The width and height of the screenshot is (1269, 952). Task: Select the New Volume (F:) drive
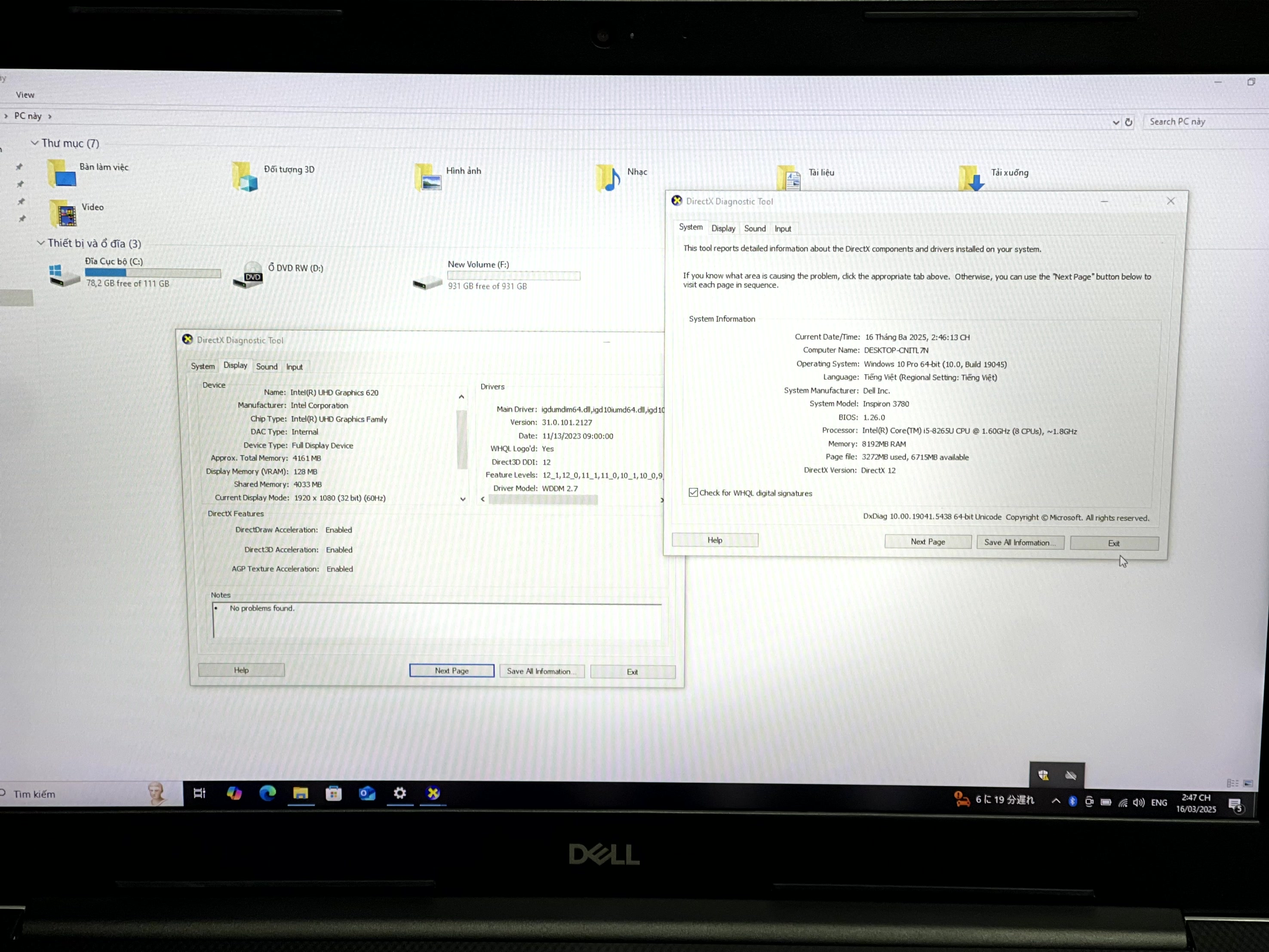[497, 275]
